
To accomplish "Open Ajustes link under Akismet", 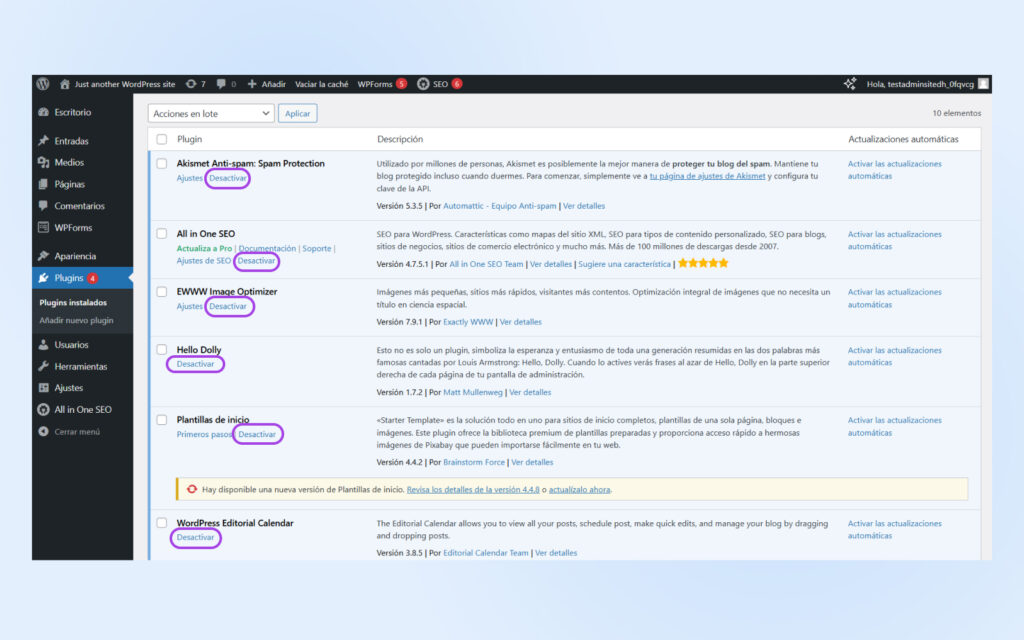I will [189, 178].
